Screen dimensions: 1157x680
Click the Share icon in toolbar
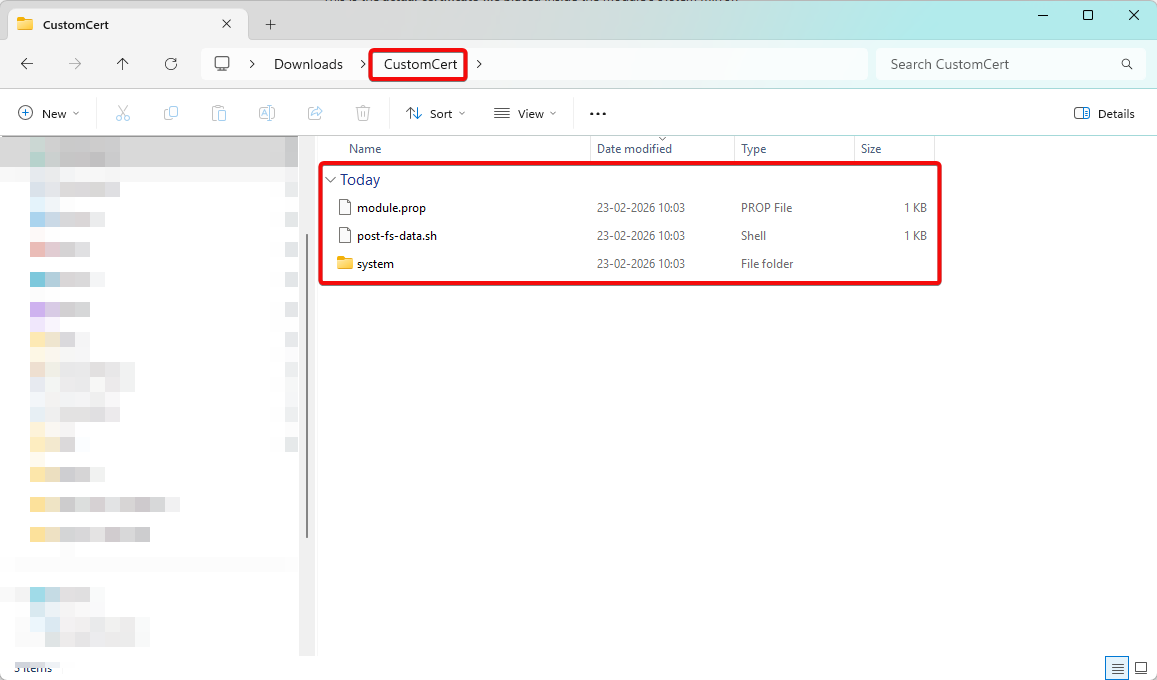click(315, 114)
